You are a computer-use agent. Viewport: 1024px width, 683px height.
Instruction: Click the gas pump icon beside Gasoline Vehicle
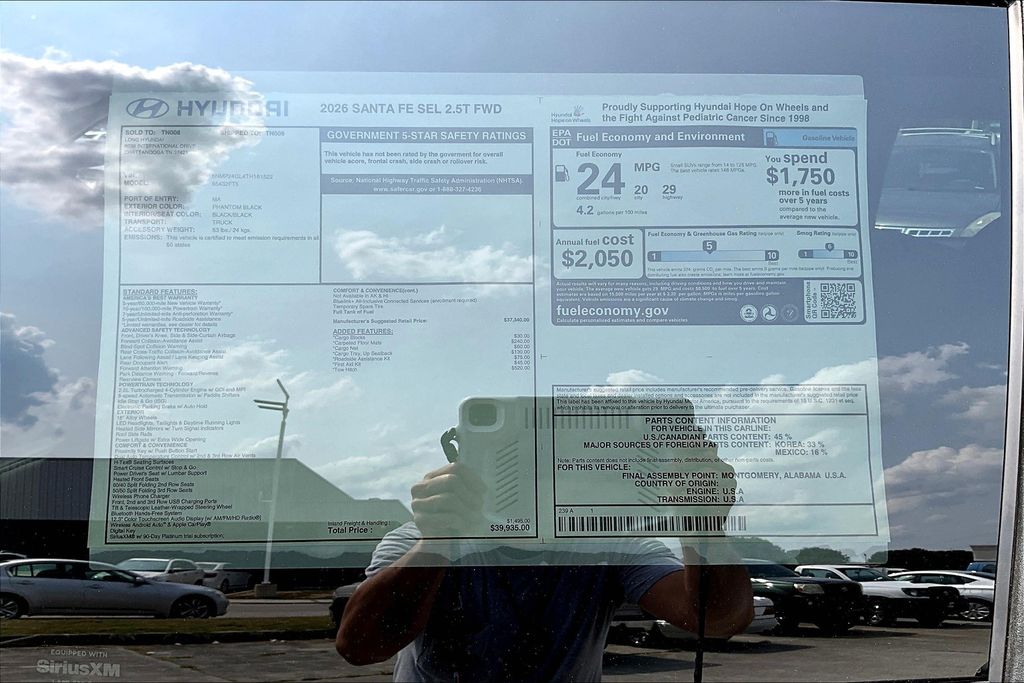tap(770, 138)
